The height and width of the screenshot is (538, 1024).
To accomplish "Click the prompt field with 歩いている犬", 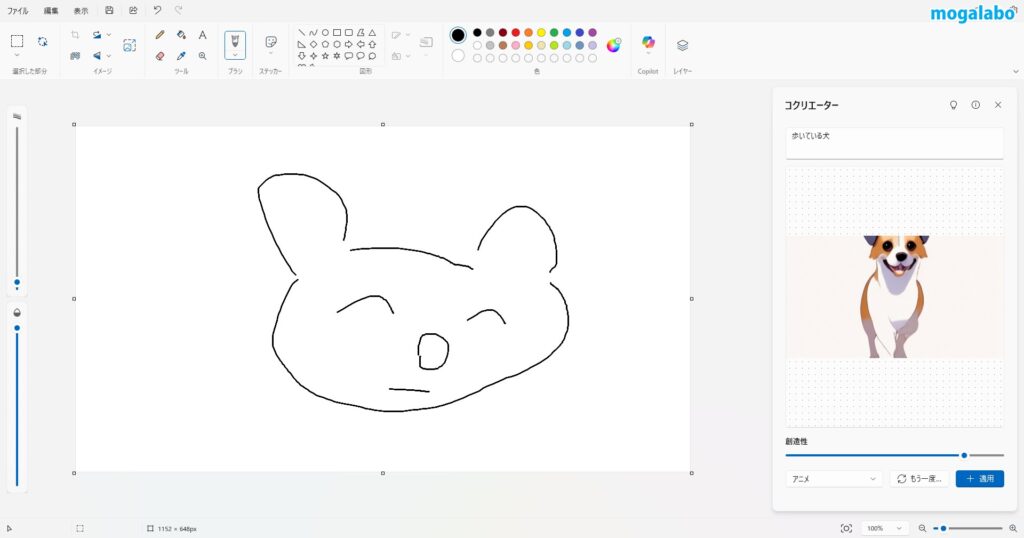I will coord(895,143).
